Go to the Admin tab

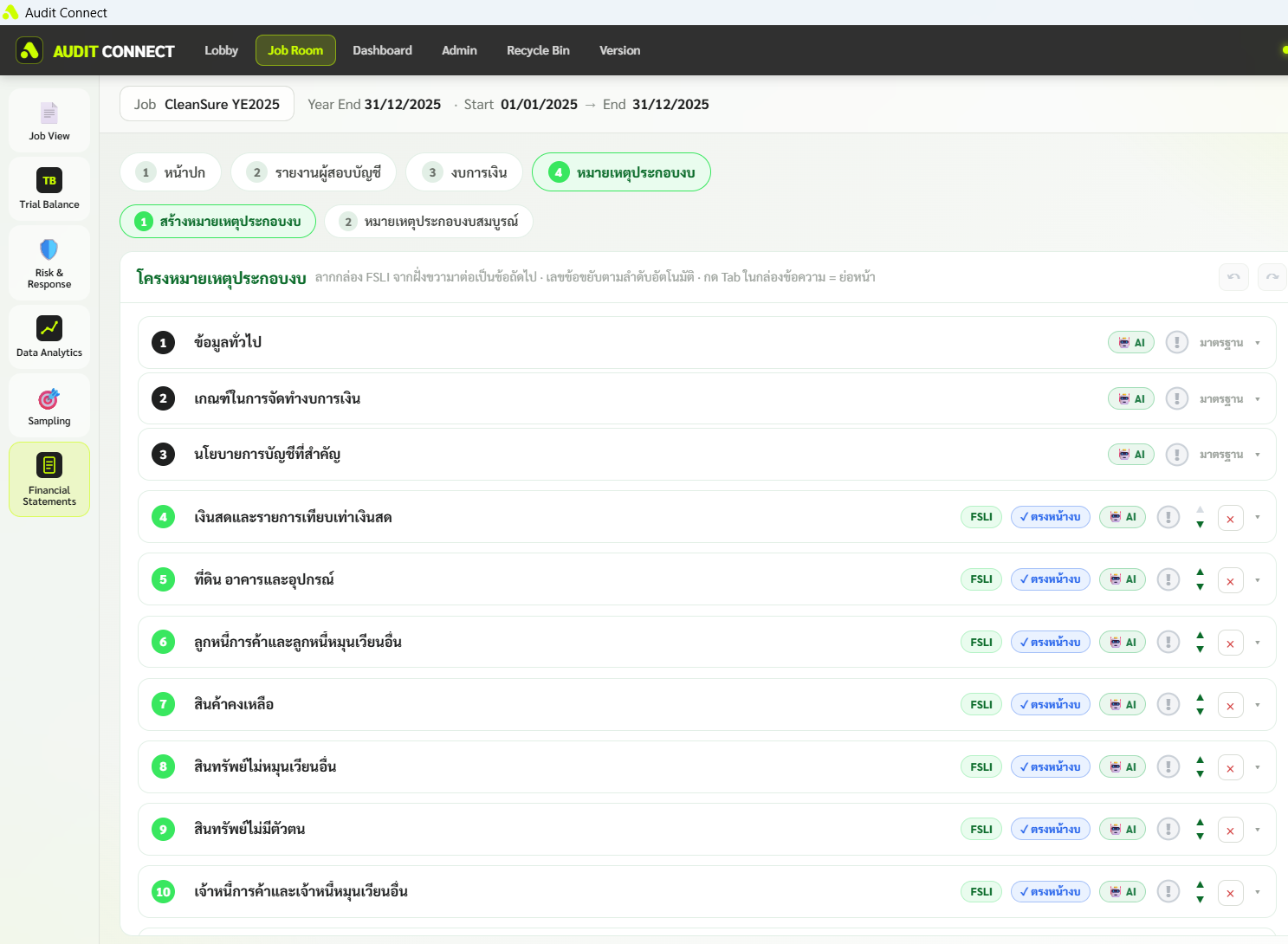click(x=459, y=50)
